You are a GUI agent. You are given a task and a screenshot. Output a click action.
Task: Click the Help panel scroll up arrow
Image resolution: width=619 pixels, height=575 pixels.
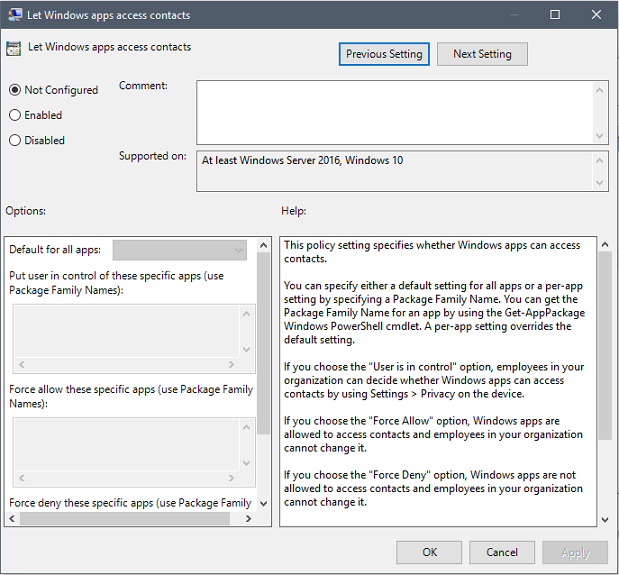(x=604, y=245)
